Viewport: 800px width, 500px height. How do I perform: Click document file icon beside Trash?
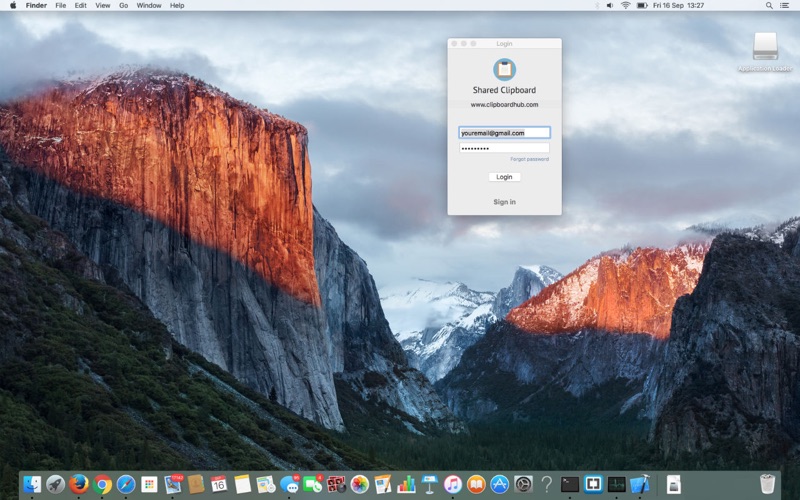673,485
